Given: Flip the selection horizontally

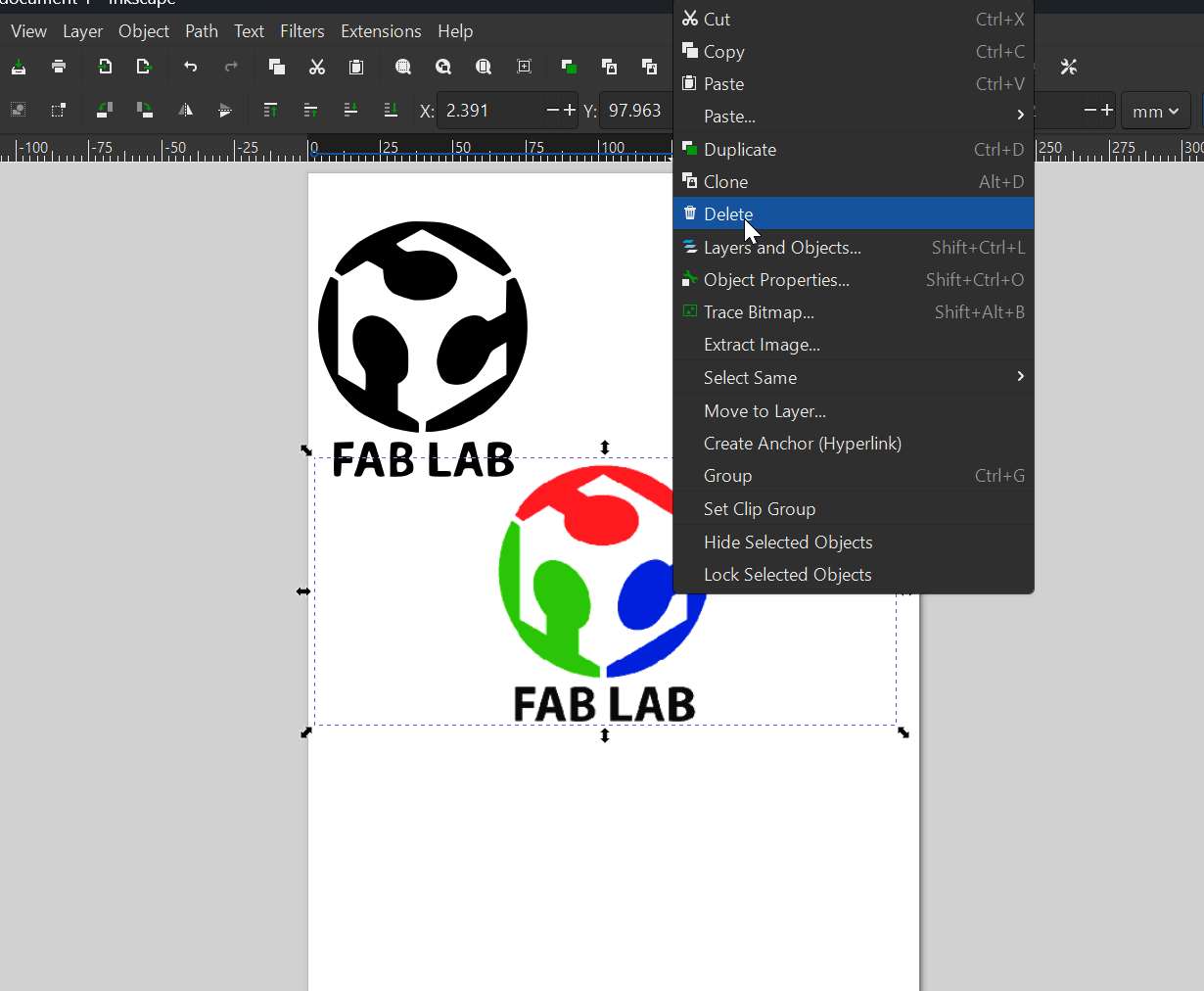Looking at the screenshot, I should 186,110.
